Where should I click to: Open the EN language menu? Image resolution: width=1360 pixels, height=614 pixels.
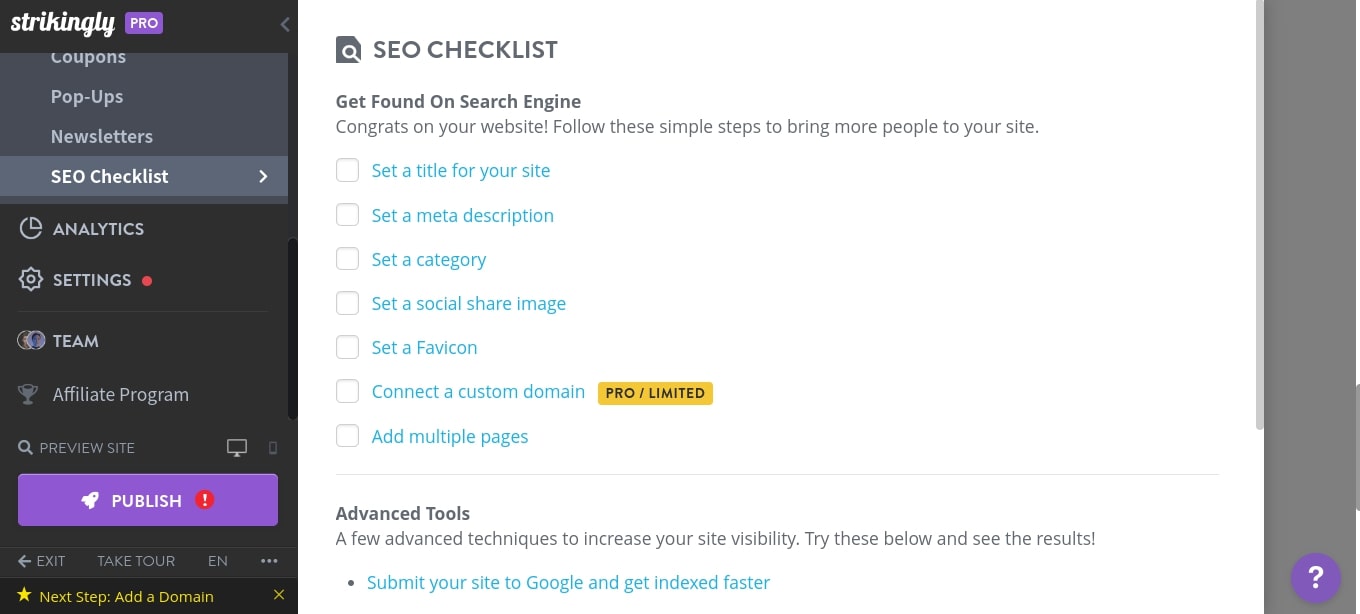click(x=217, y=561)
